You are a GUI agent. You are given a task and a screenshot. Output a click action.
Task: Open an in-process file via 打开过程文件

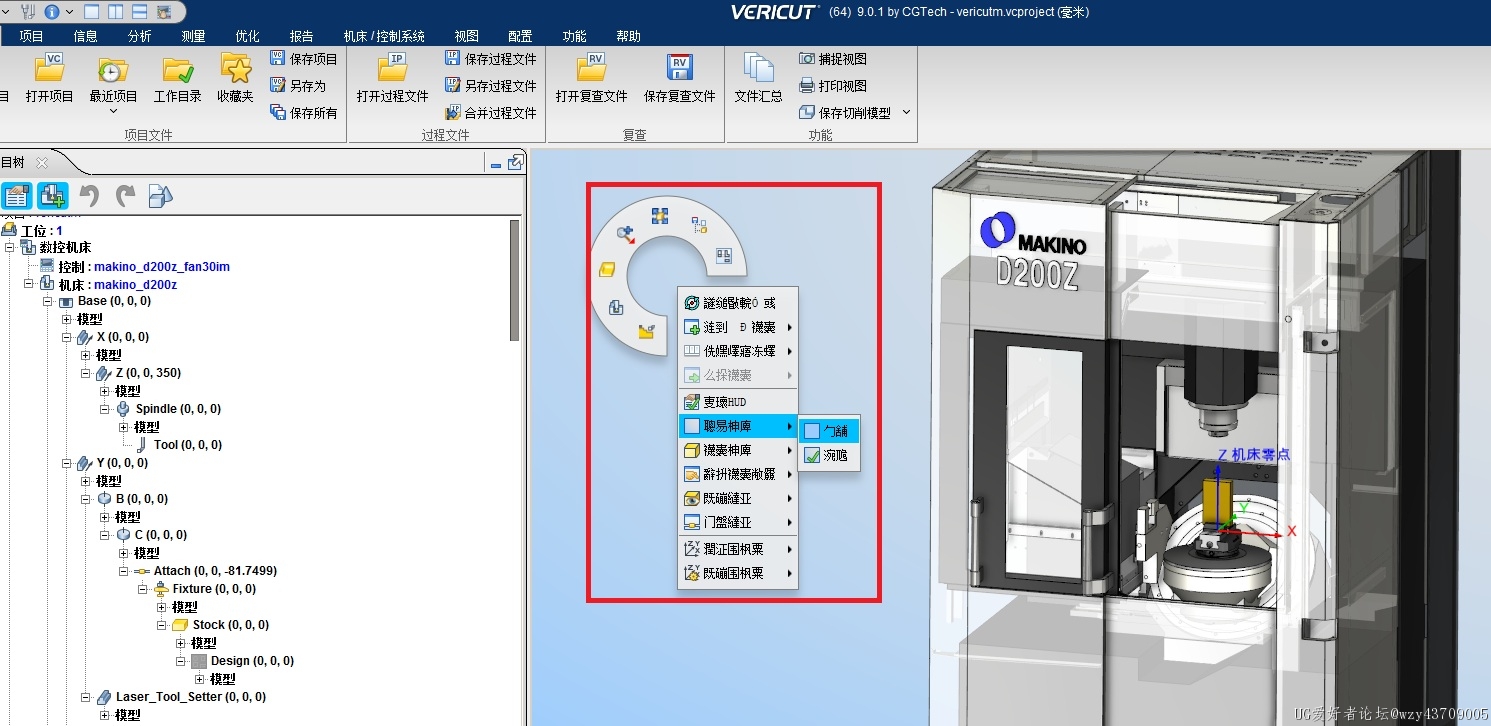[392, 79]
